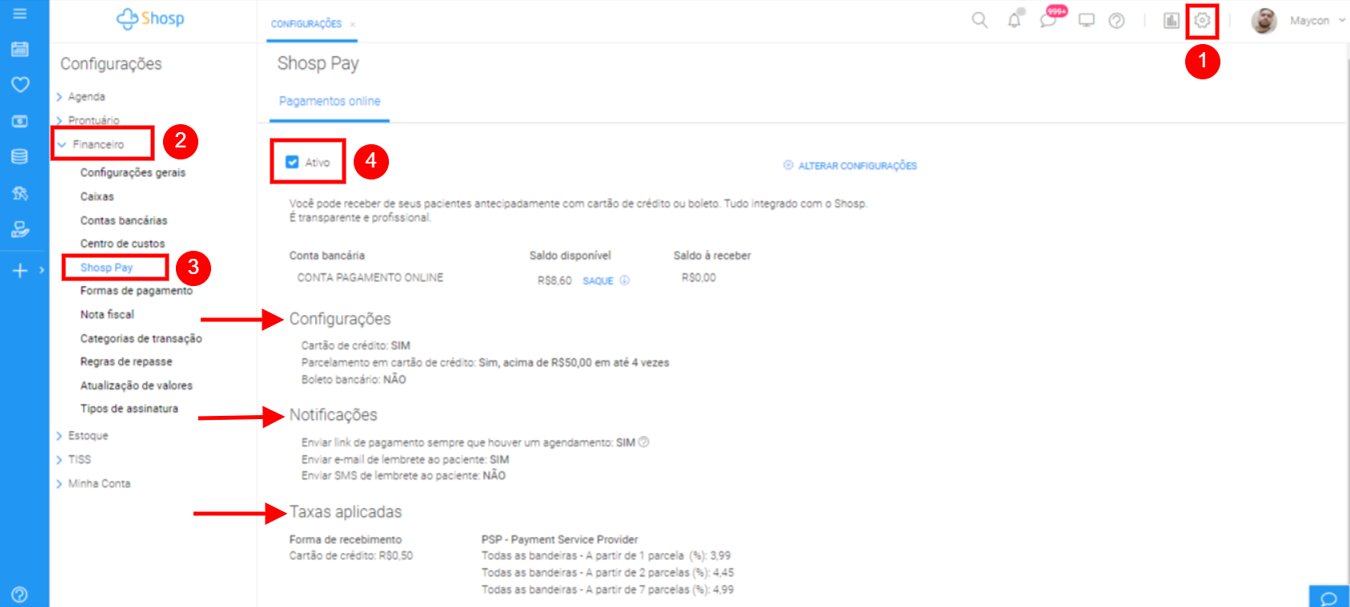Image resolution: width=1350 pixels, height=607 pixels.
Task: Open the database stack icon in sidebar
Action: 19,157
